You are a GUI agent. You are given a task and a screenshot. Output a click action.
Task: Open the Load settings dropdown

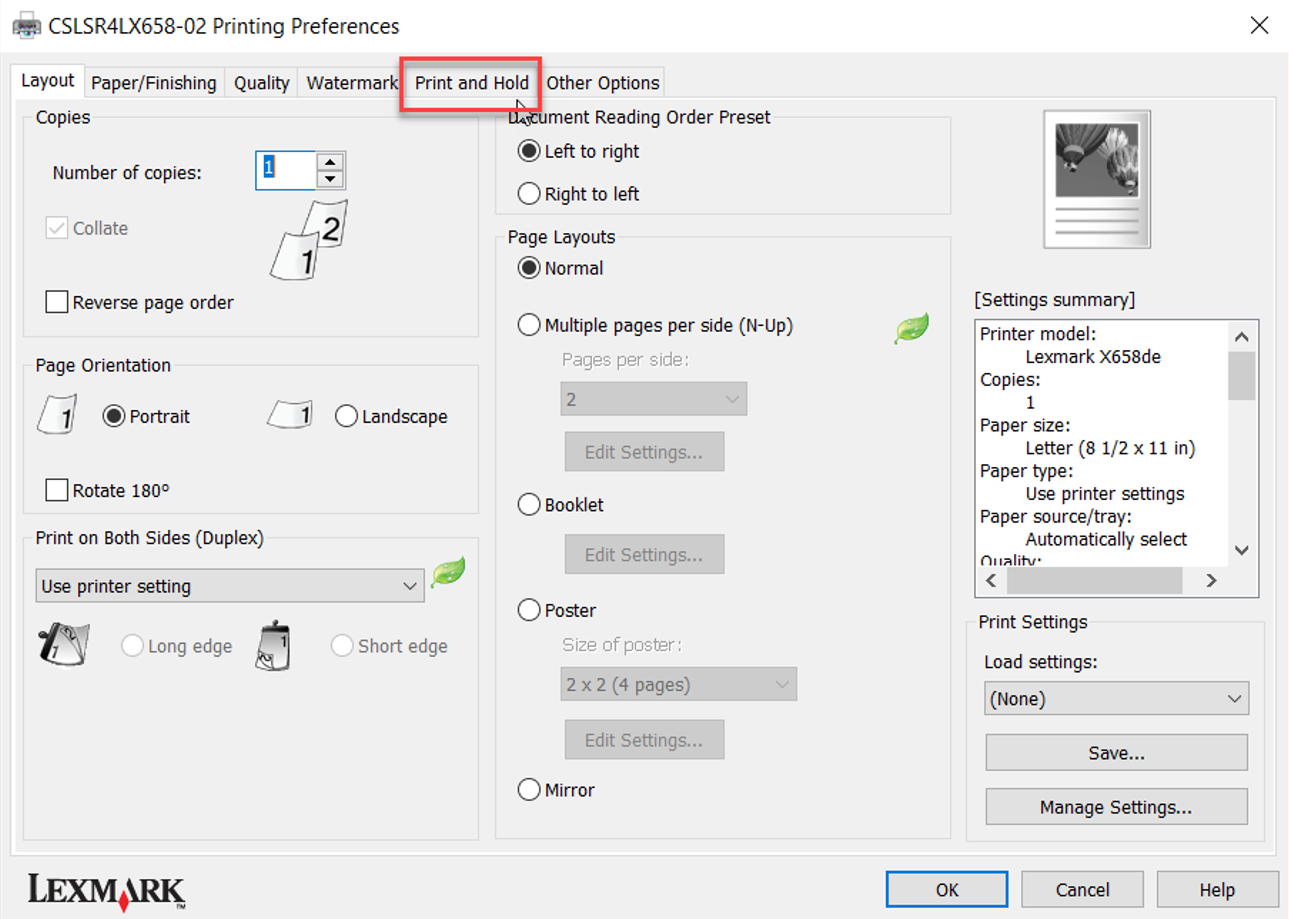point(1116,699)
